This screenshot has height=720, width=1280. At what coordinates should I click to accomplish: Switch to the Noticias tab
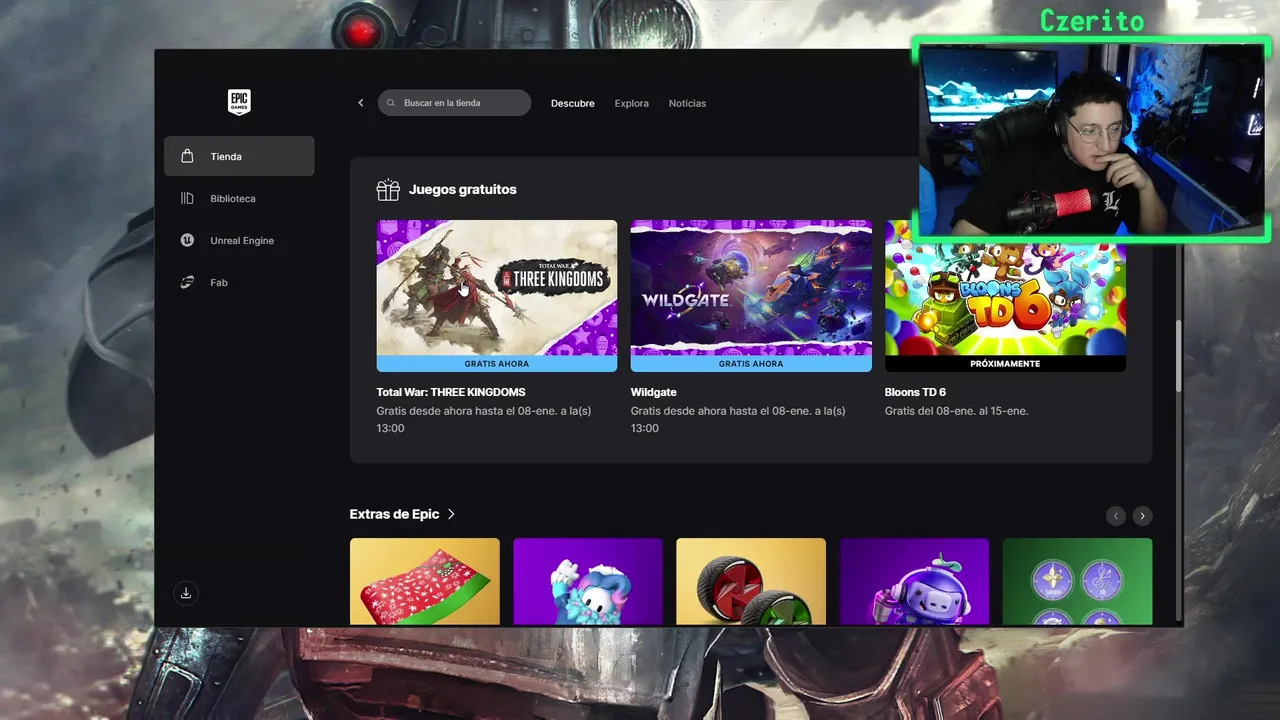coord(687,103)
